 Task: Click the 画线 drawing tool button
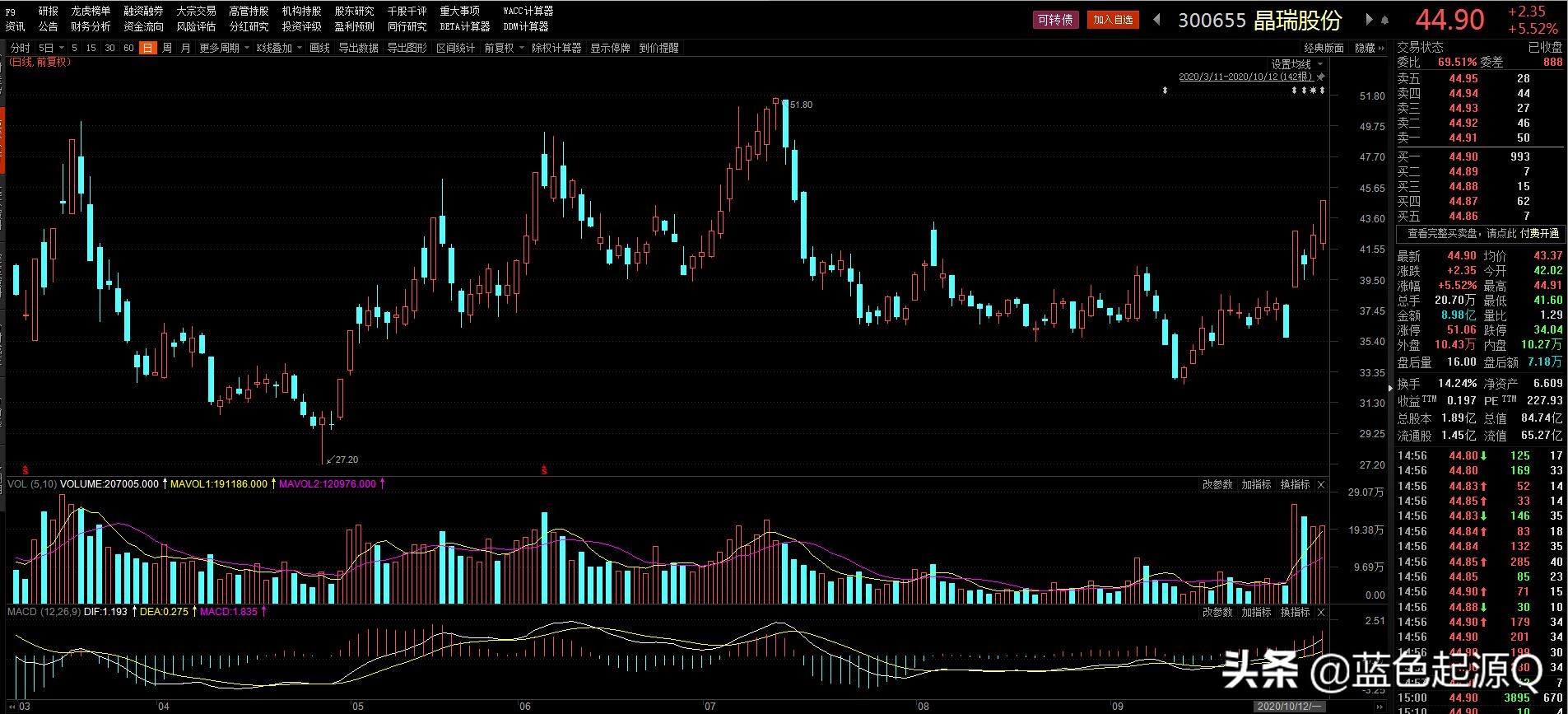click(x=319, y=48)
